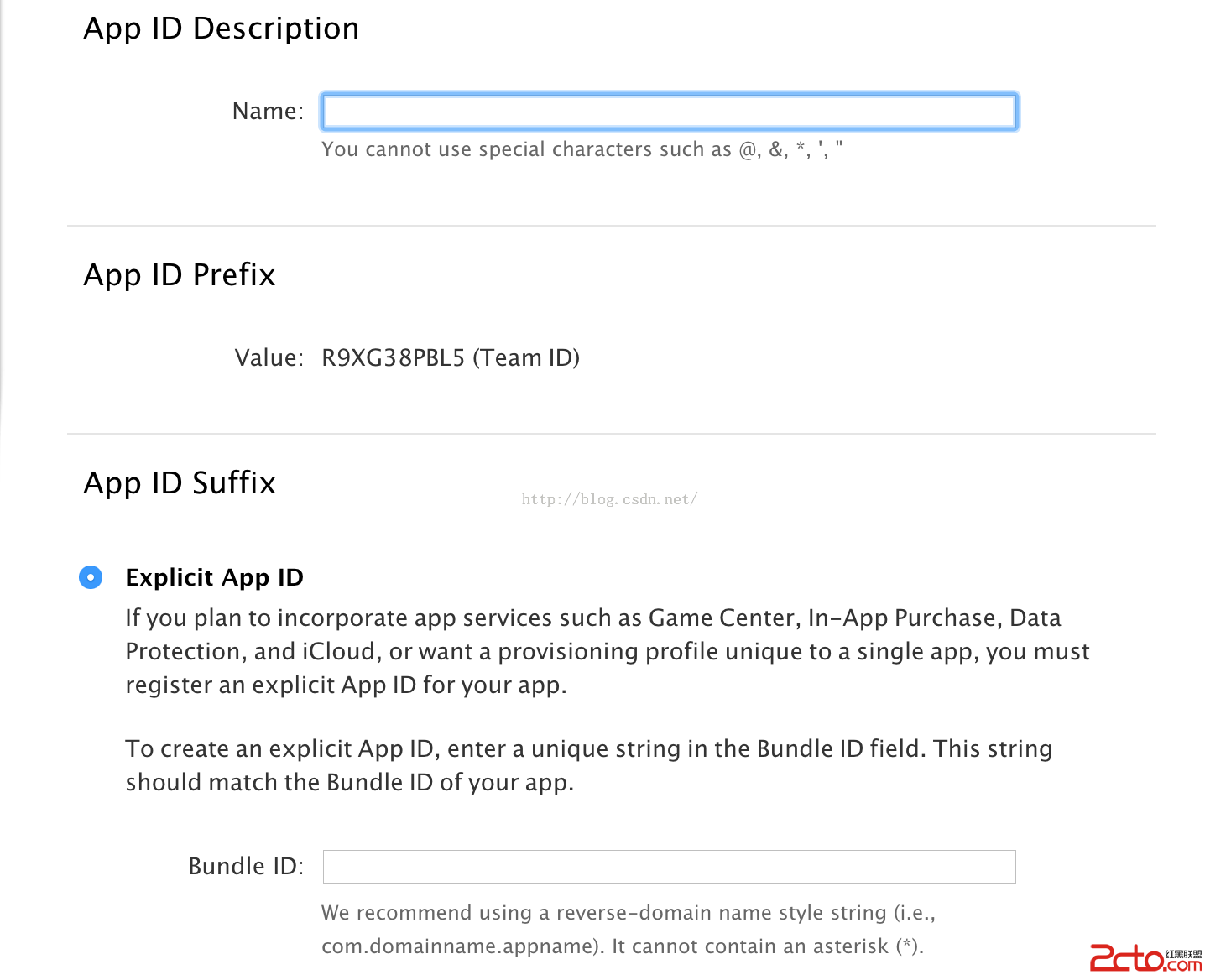Select the Explicit App ID radio button
The height and width of the screenshot is (980, 1205).
pyautogui.click(x=91, y=577)
